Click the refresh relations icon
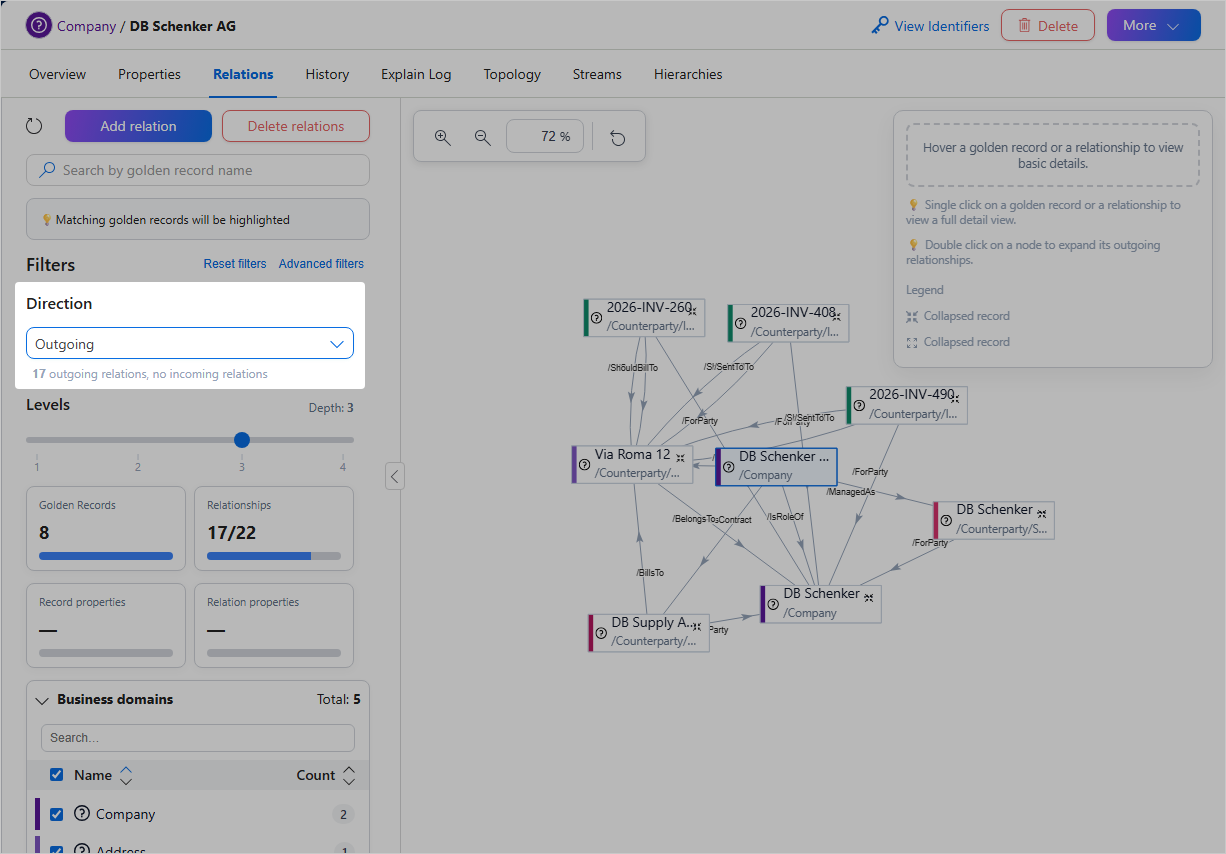Image resolution: width=1226 pixels, height=854 pixels. (34, 126)
